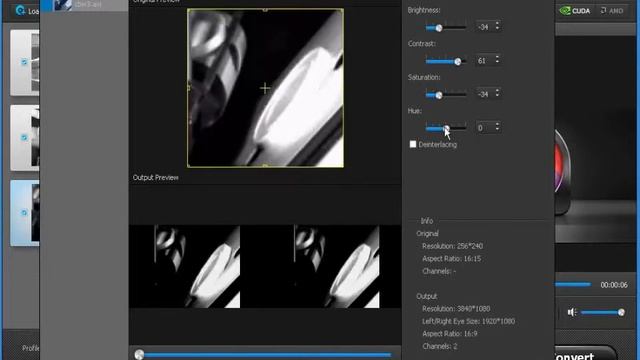Click the Hue value field showing 0

click(x=484, y=128)
